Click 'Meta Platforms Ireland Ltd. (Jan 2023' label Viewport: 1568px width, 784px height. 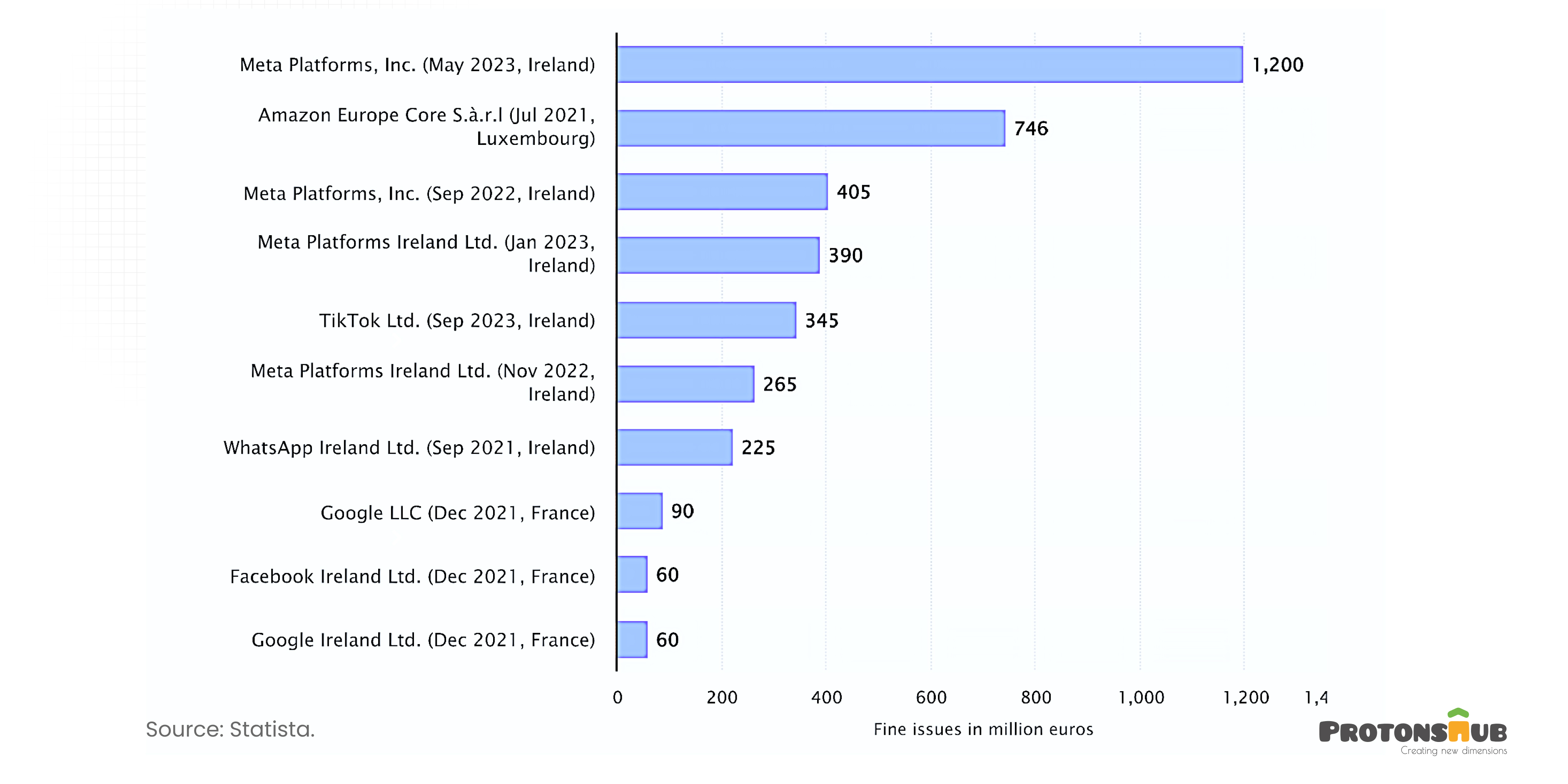426,254
